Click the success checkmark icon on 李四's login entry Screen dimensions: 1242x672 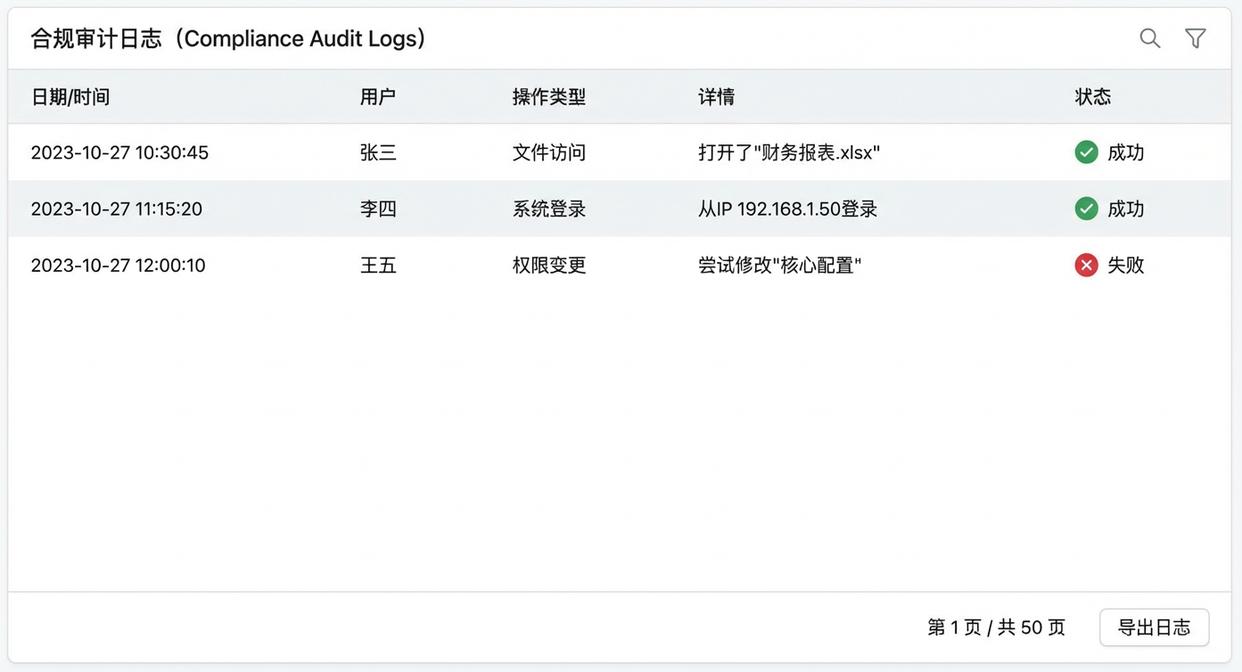coord(1086,208)
